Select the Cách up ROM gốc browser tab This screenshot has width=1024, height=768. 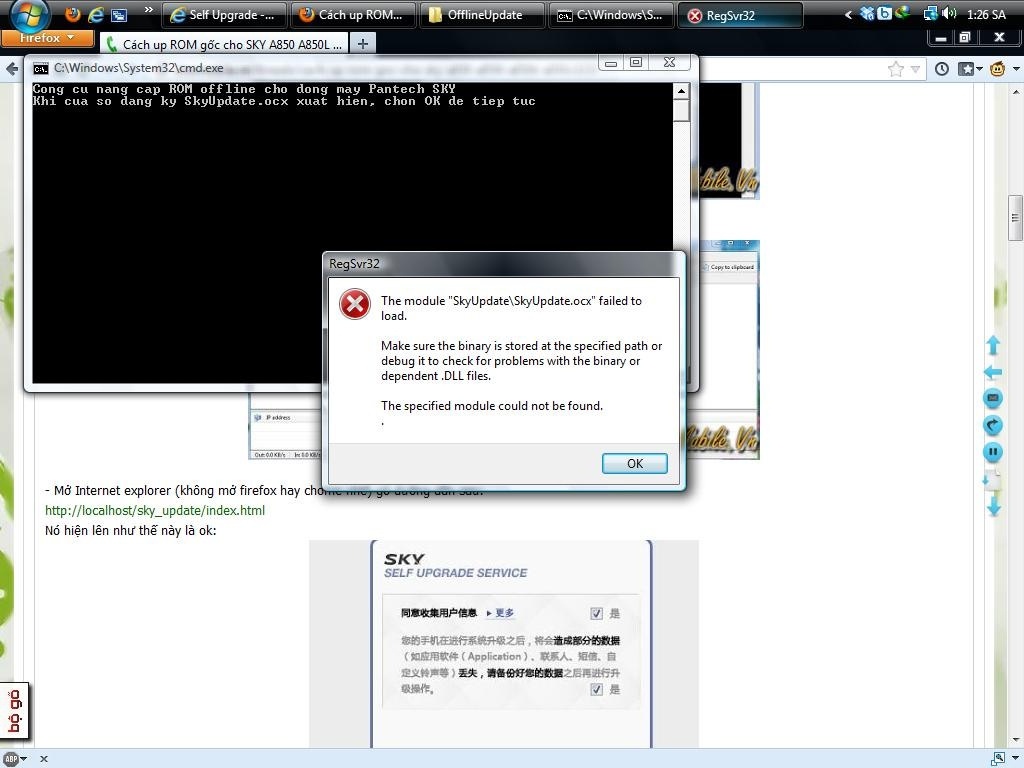point(224,44)
